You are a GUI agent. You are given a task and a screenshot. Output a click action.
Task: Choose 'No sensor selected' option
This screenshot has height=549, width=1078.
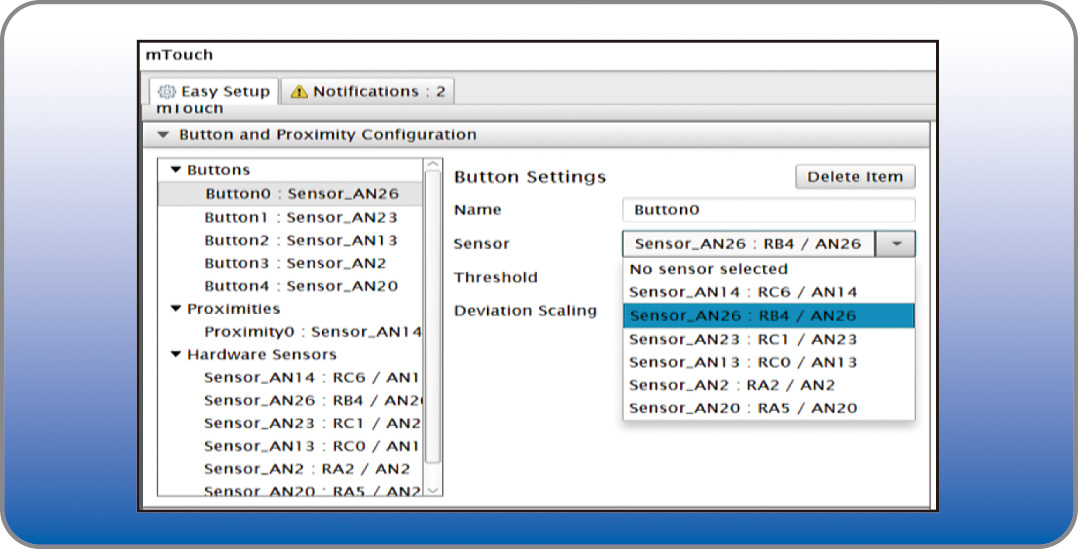pos(708,269)
